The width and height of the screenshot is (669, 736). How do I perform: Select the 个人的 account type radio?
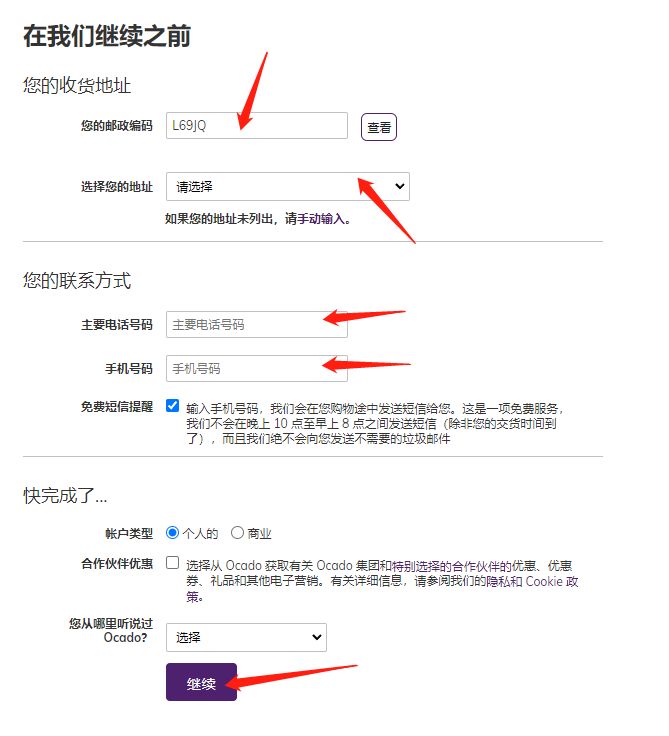point(172,532)
